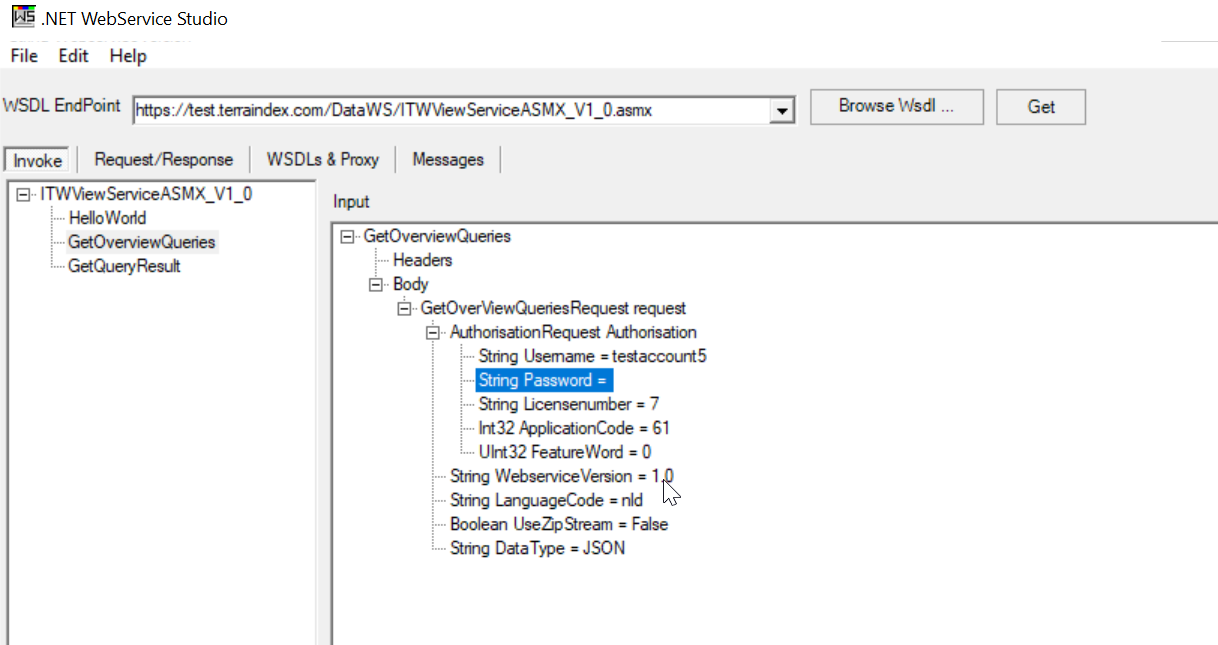Click the Get button
Screen dimensions: 1218x645
[x=1041, y=106]
